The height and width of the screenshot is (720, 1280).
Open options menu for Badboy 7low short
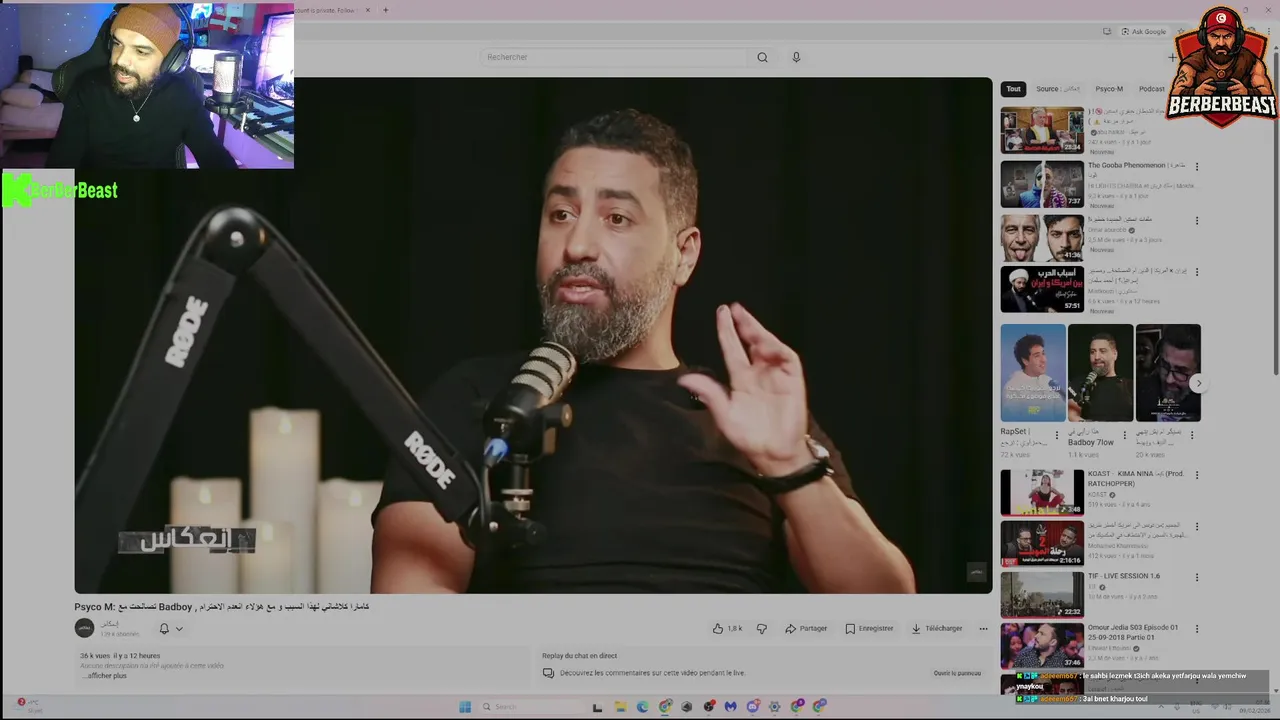[1124, 436]
